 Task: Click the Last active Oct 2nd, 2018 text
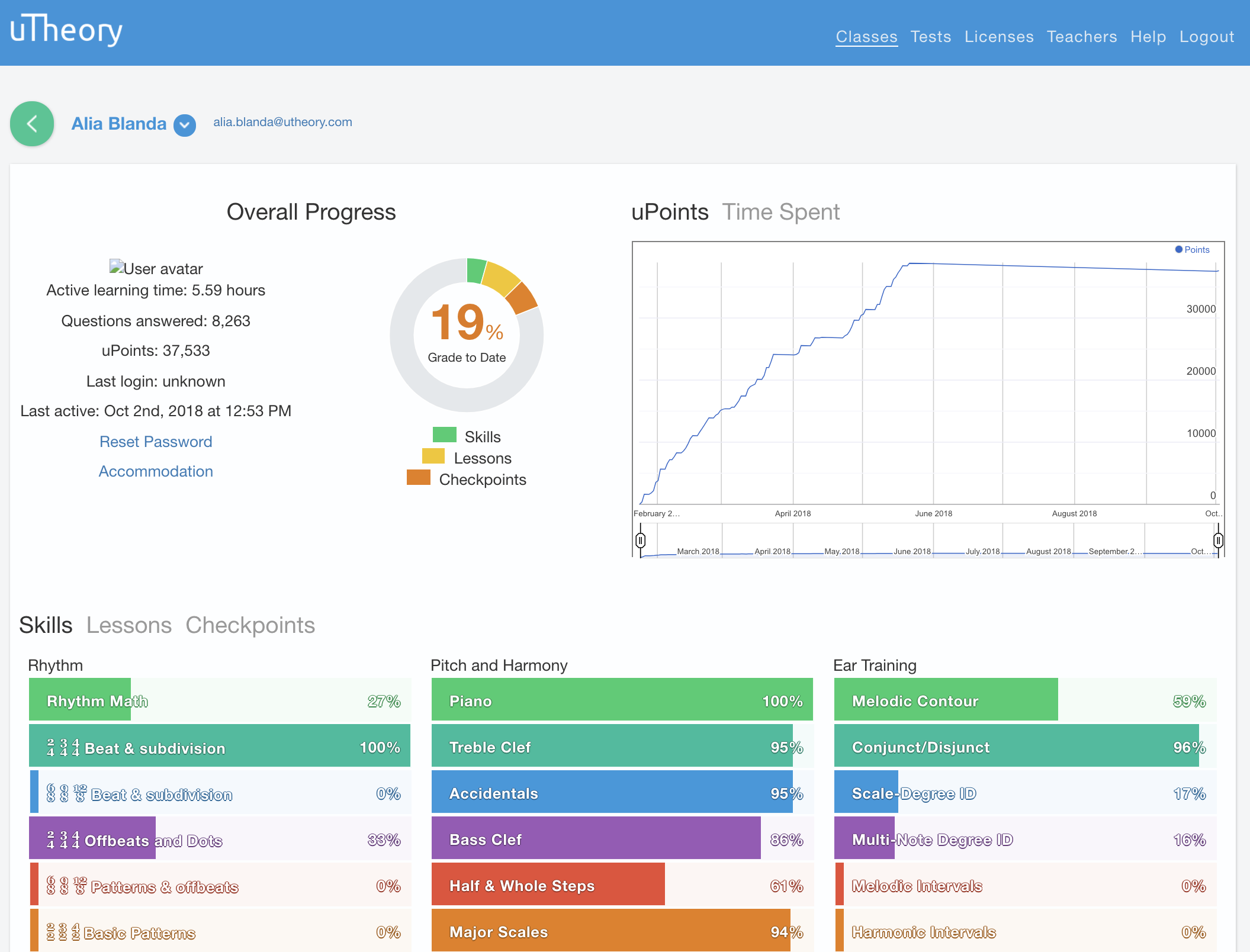click(x=156, y=411)
